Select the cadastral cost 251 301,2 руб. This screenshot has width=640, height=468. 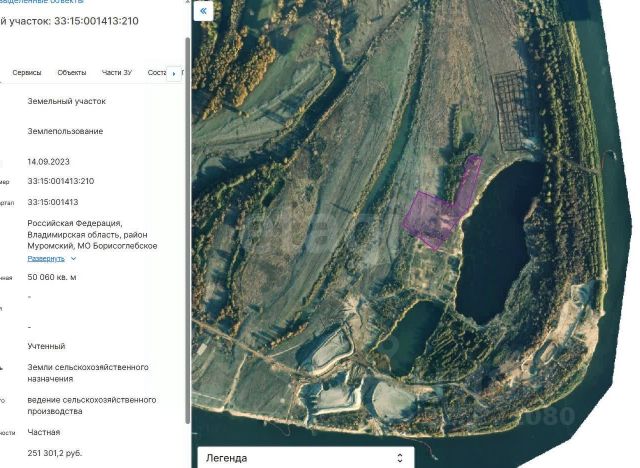tap(55, 453)
